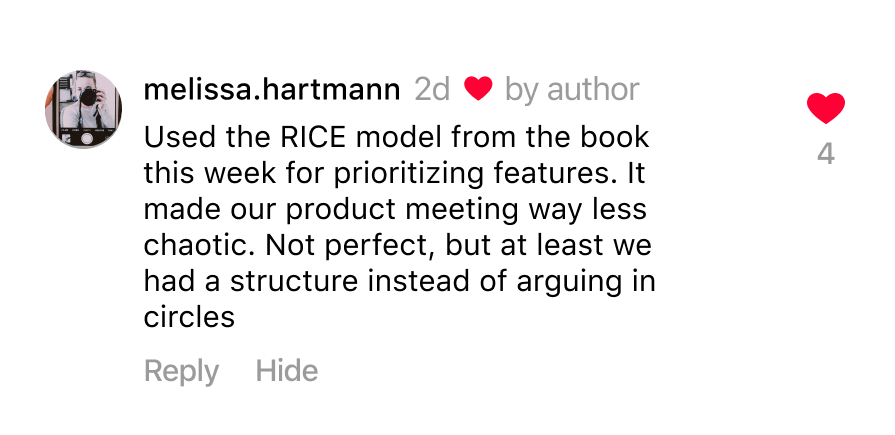895x435 pixels.
Task: Click the "by author" label
Action: coord(572,90)
